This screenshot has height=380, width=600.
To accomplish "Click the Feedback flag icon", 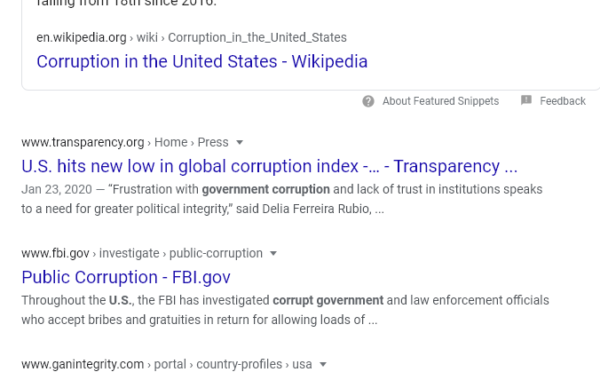I will [x=526, y=100].
